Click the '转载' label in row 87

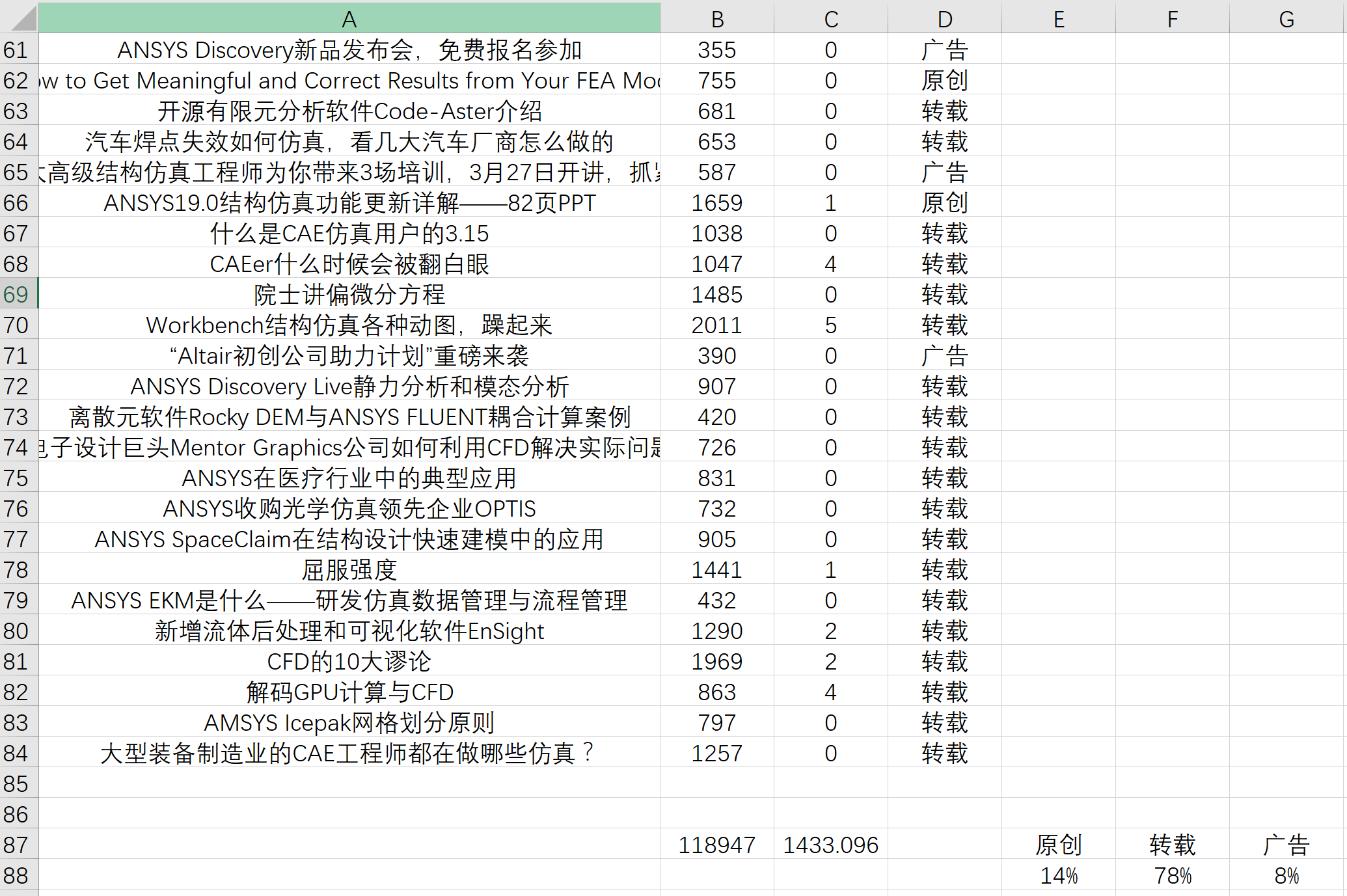[1173, 845]
